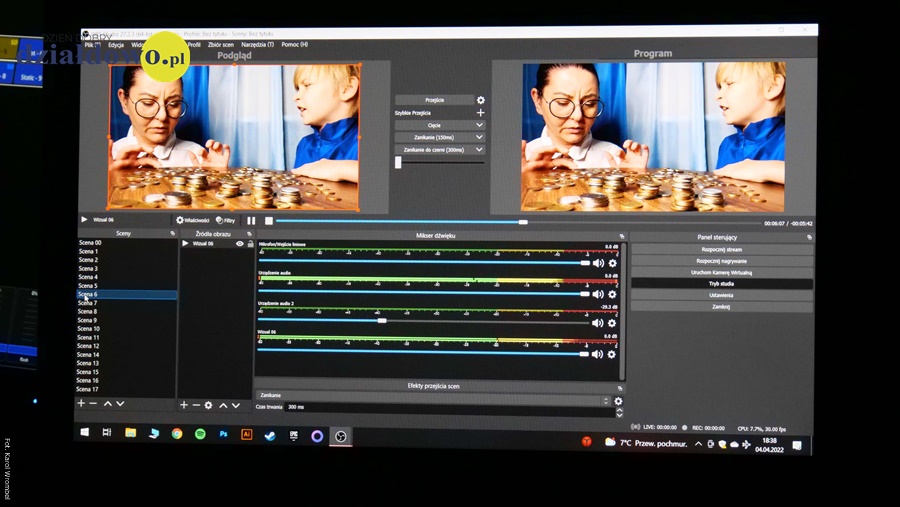Click Rozpocznij stream

point(721,250)
